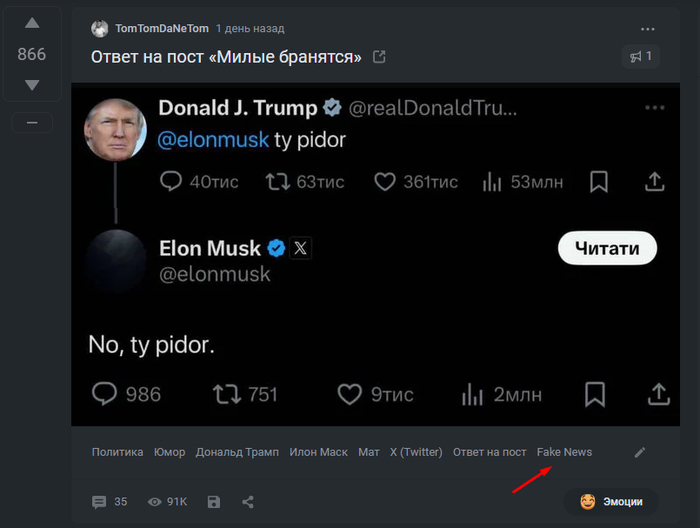The image size is (700, 528).
Task: Click the post title «Милые бранятся»
Action: click(226, 57)
